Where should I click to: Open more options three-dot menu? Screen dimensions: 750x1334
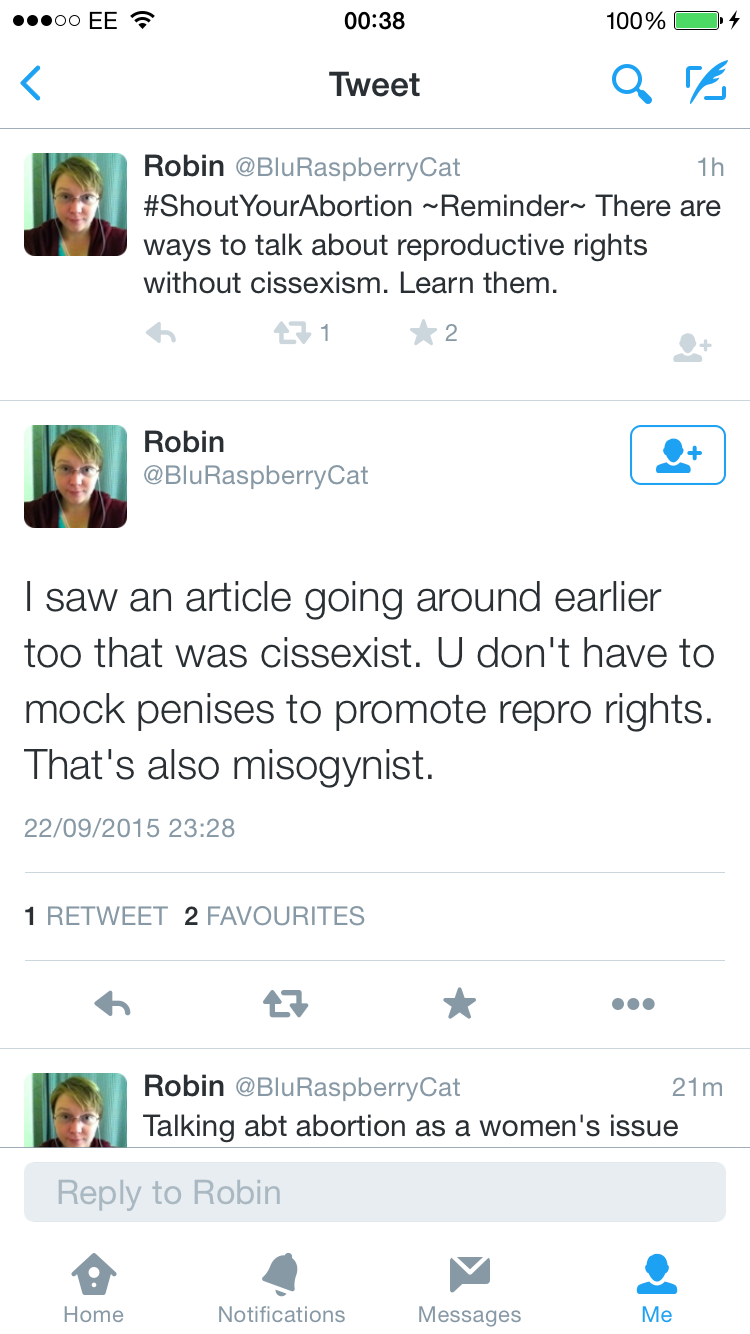click(x=633, y=1003)
